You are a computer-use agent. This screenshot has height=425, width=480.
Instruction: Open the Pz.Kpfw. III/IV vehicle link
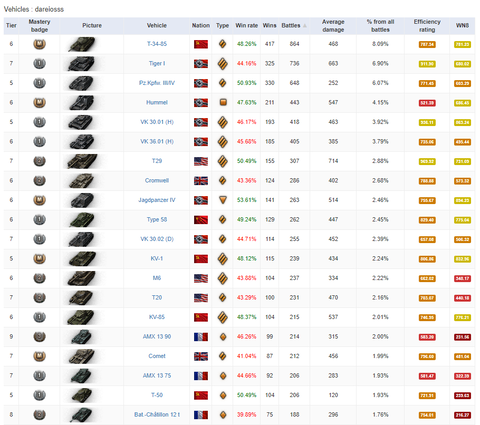[x=157, y=83]
